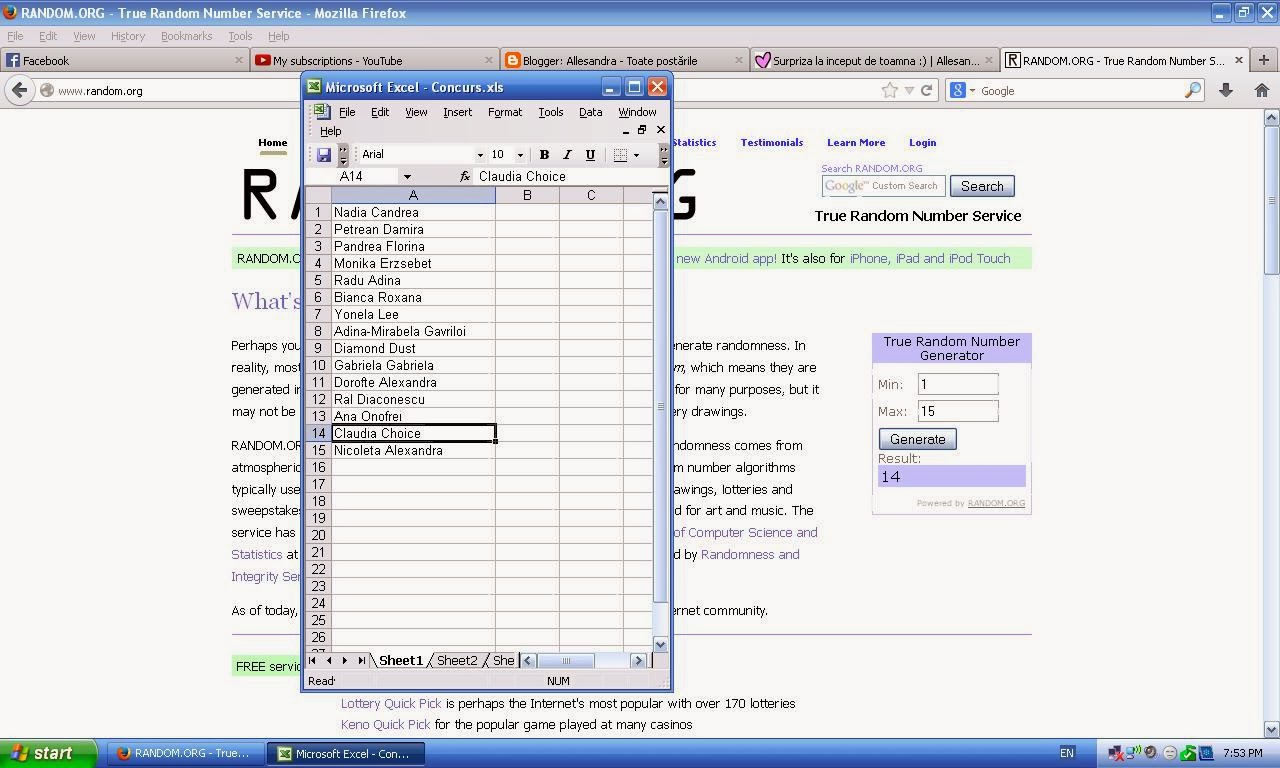Select row 8 header

pyautogui.click(x=318, y=331)
